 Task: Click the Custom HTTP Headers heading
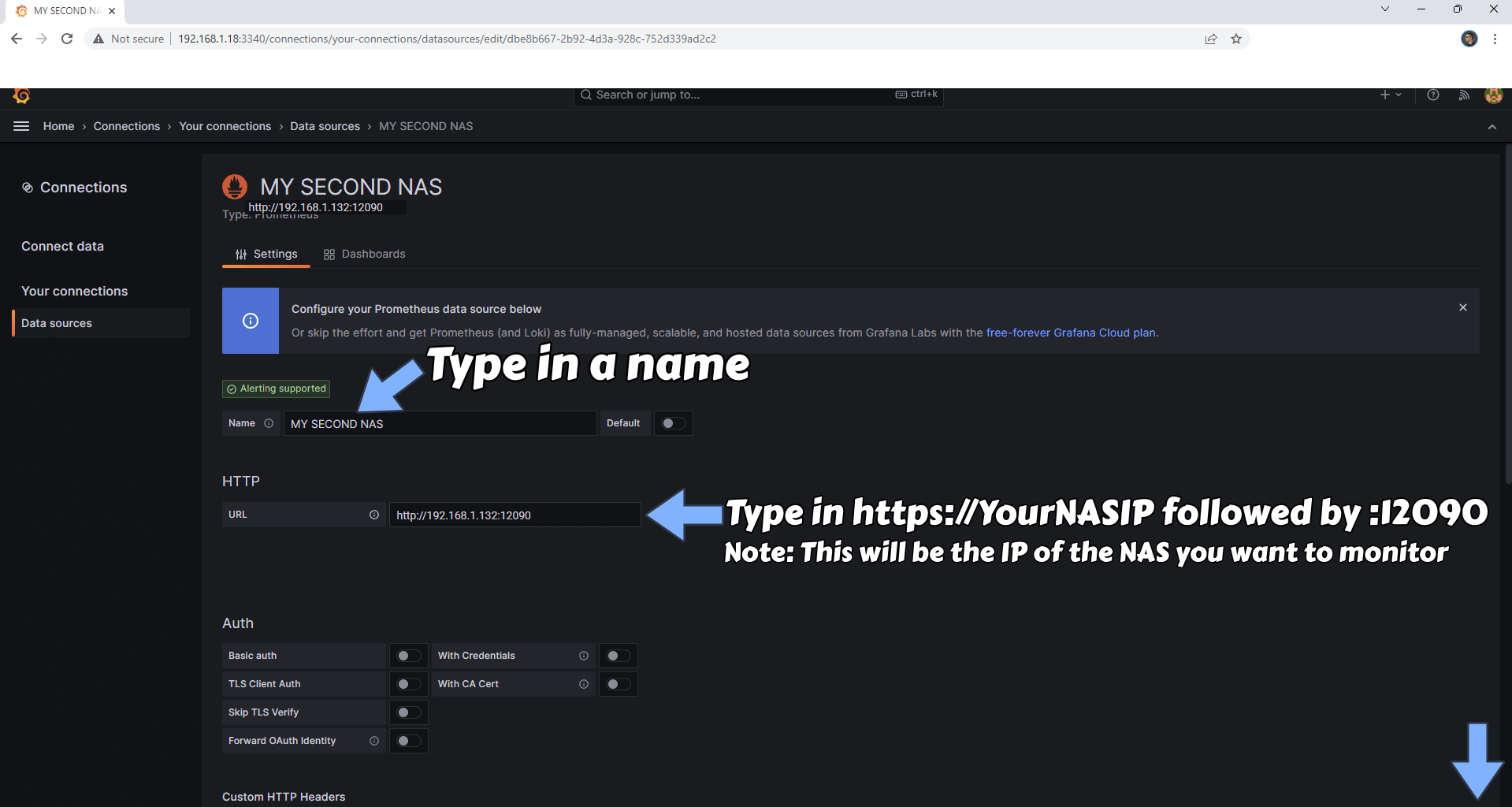click(284, 797)
